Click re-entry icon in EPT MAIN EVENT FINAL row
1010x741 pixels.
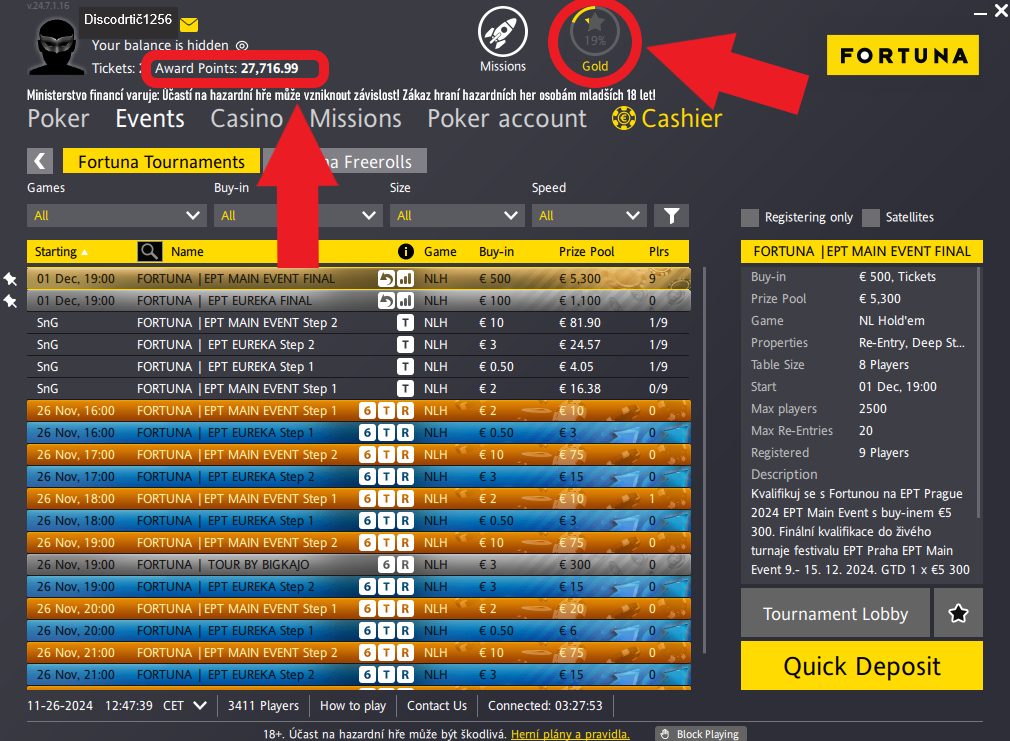click(386, 279)
